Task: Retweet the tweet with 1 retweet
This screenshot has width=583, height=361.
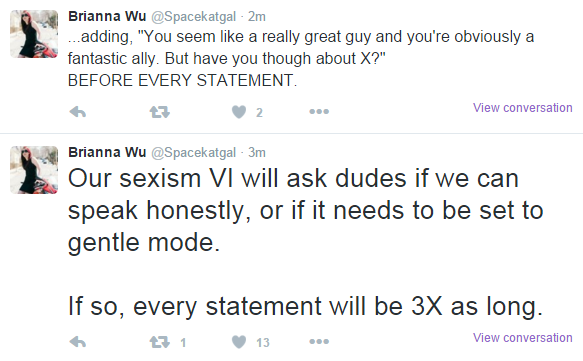Action: (x=160, y=342)
